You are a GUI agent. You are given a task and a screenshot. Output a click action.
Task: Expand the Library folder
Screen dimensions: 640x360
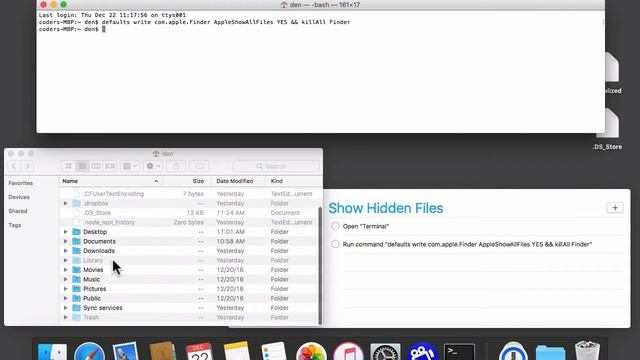click(66, 260)
